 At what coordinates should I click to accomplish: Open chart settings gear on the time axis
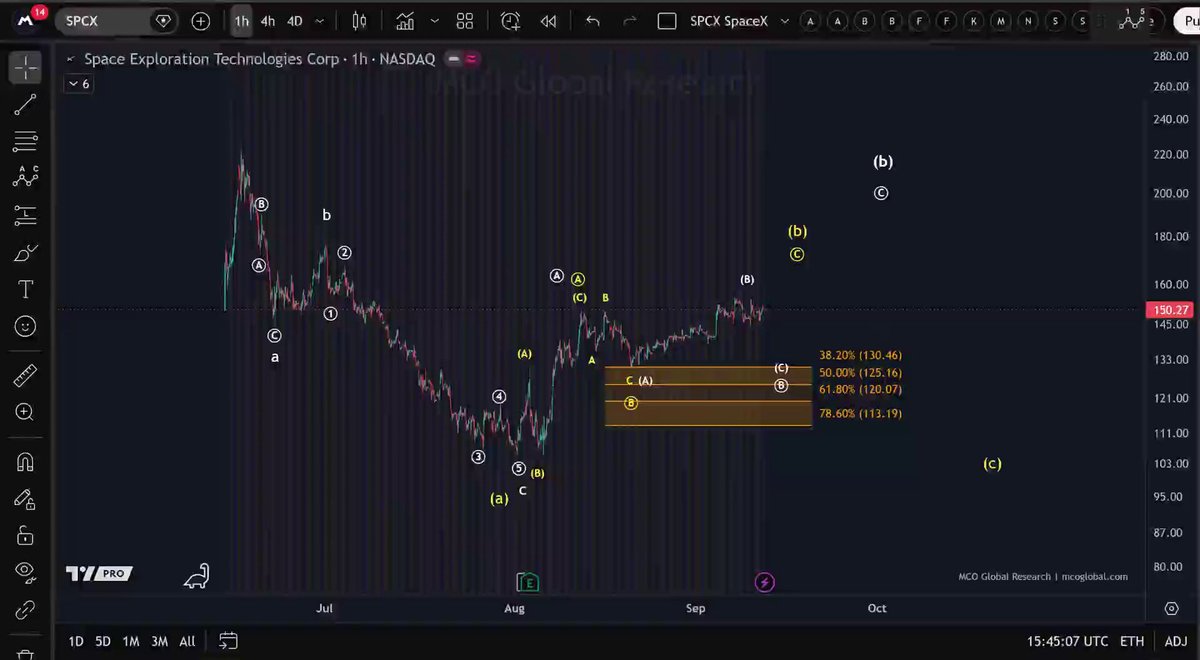tap(1171, 608)
